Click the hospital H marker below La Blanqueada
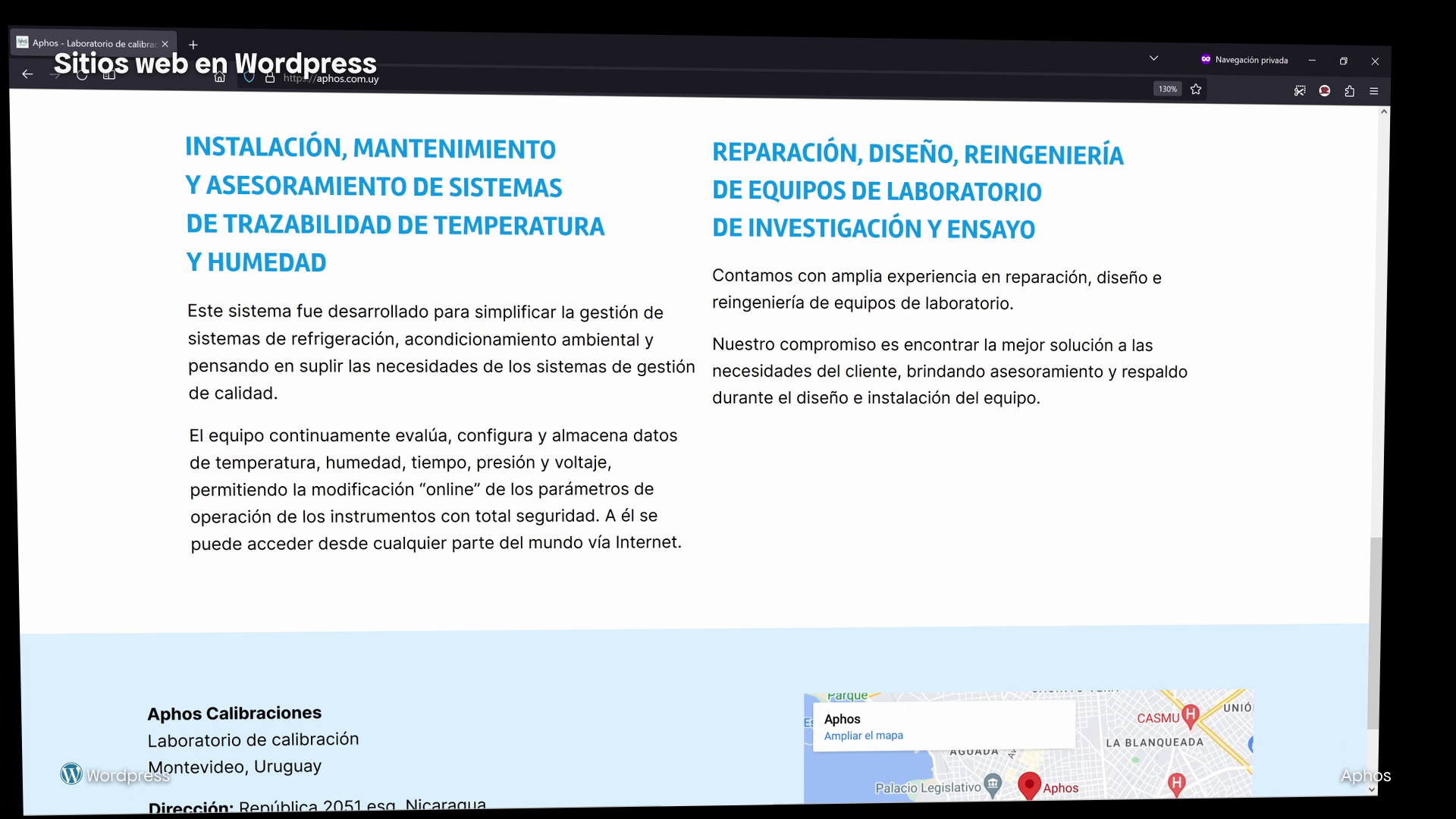The image size is (1456, 819). 1177,784
